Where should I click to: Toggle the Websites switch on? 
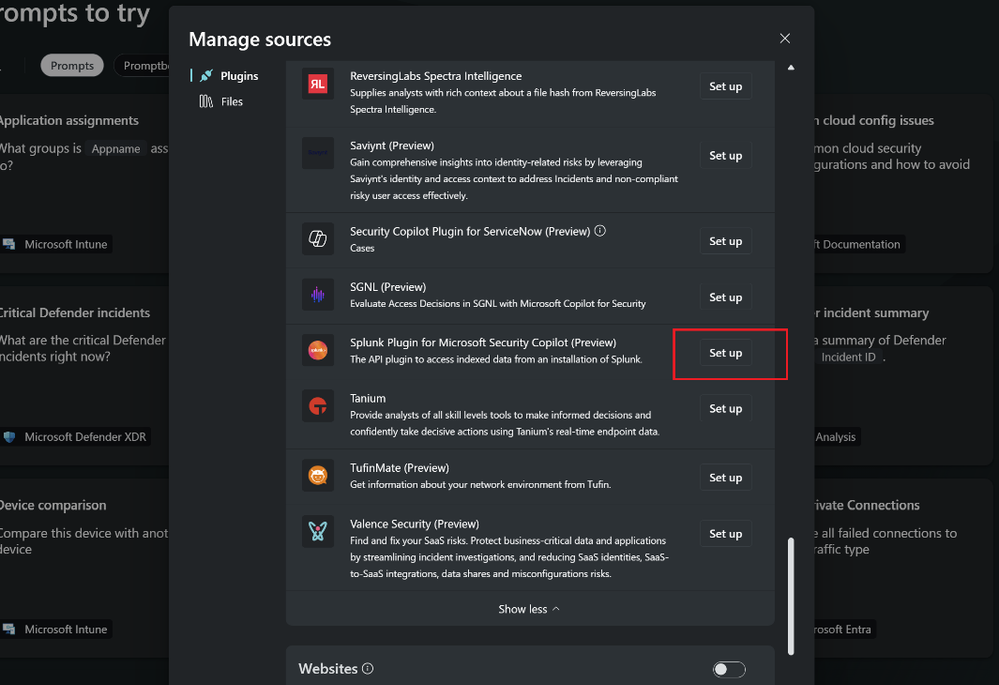[729, 669]
